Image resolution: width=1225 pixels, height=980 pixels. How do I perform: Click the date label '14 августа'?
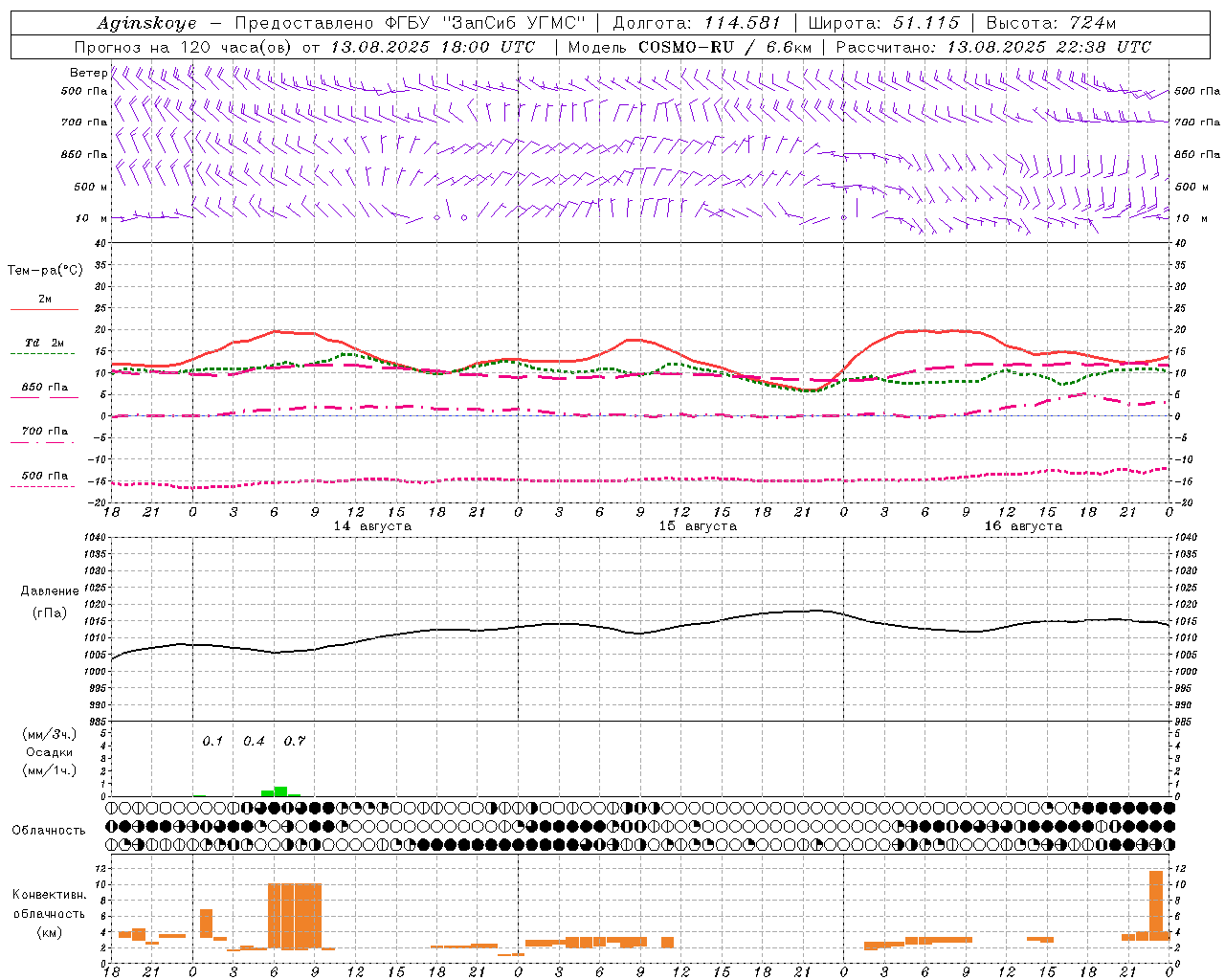tap(372, 526)
